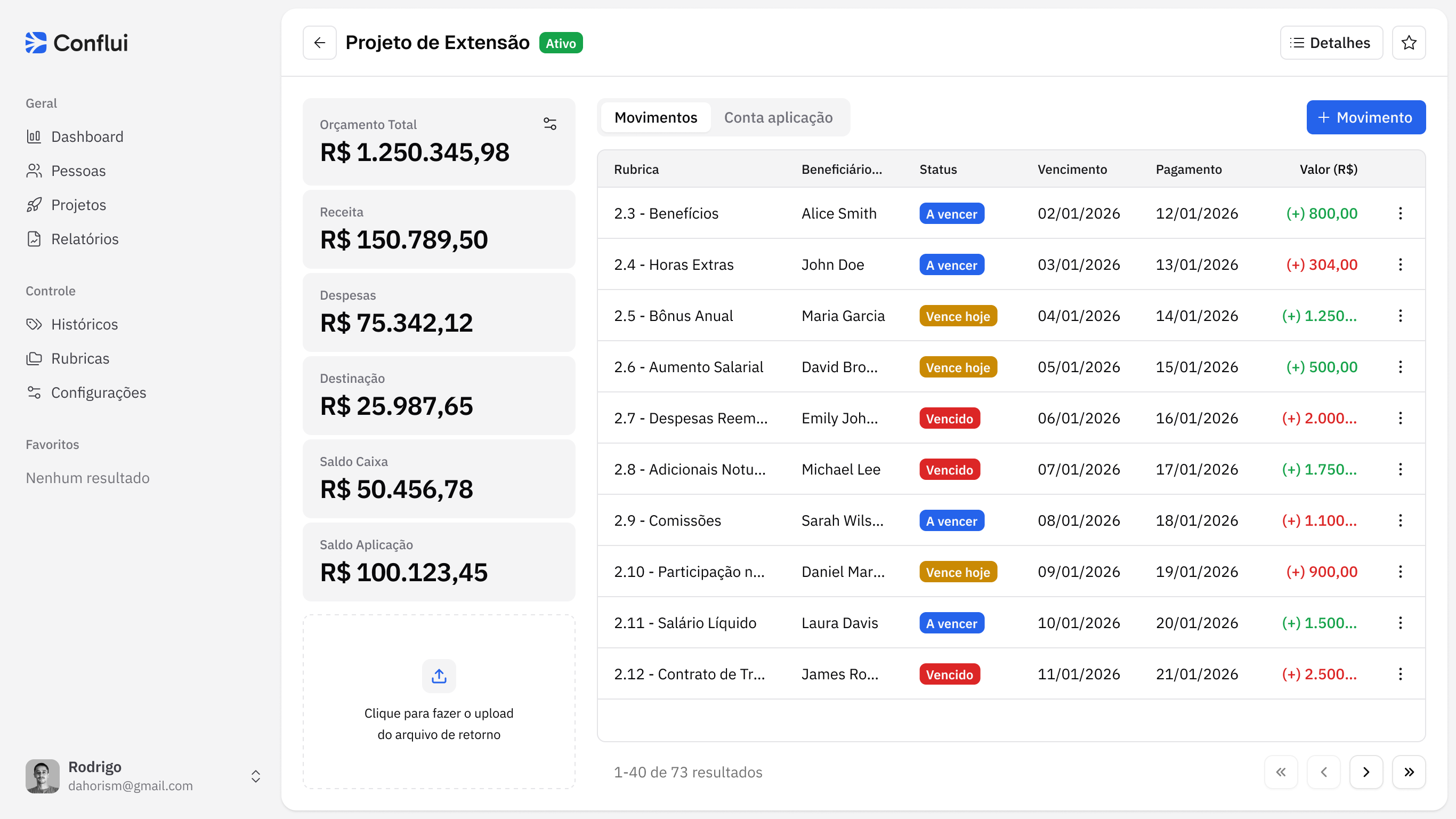Star the Projeto de Extensão project
Viewport: 1456px width, 819px height.
click(x=1409, y=43)
